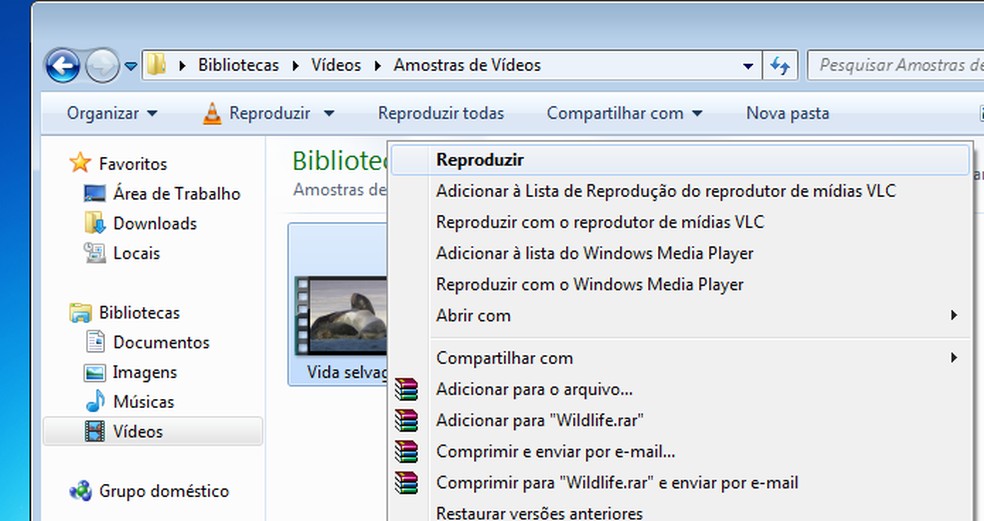Navigate to Vídeos in the breadcrumb
Viewport: 984px width, 521px height.
pos(336,65)
